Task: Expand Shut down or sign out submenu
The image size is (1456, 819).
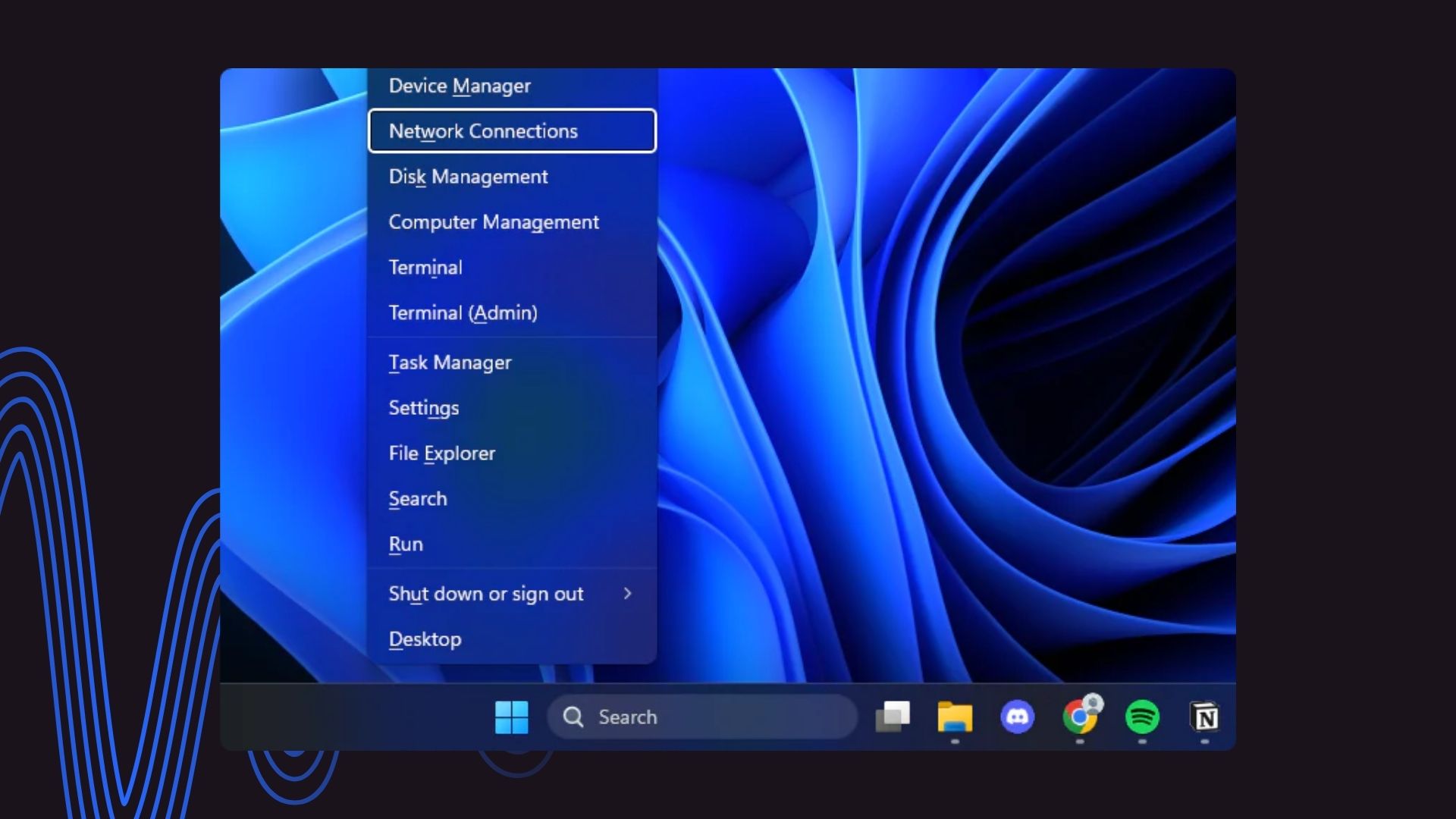Action: coord(512,594)
